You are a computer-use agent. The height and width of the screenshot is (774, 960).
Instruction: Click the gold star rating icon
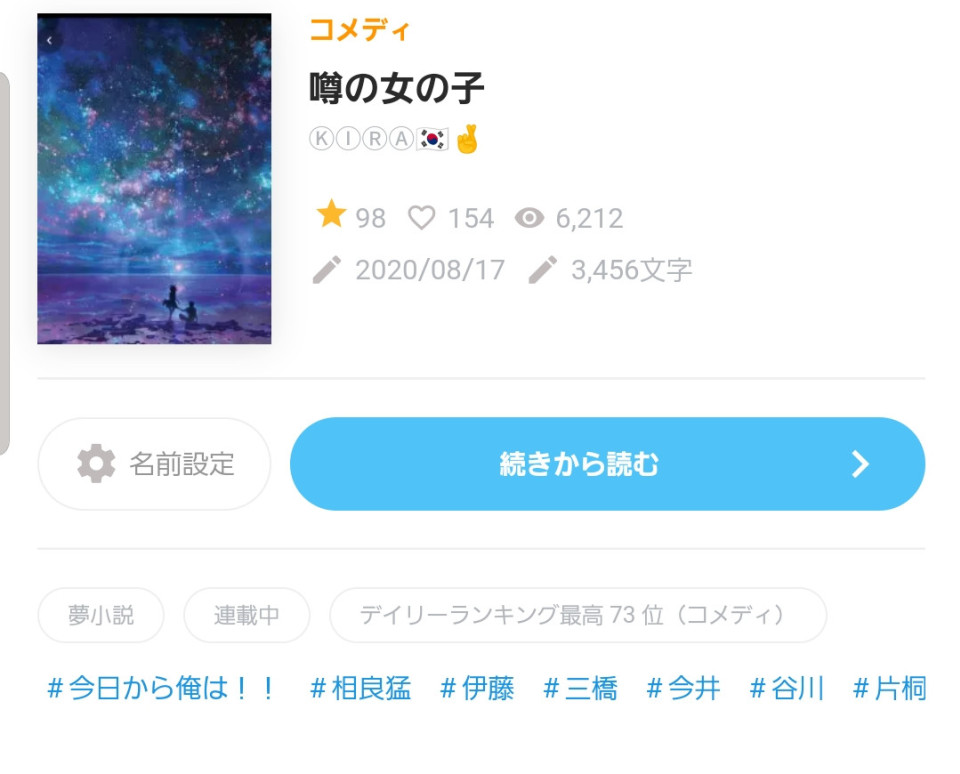point(331,214)
